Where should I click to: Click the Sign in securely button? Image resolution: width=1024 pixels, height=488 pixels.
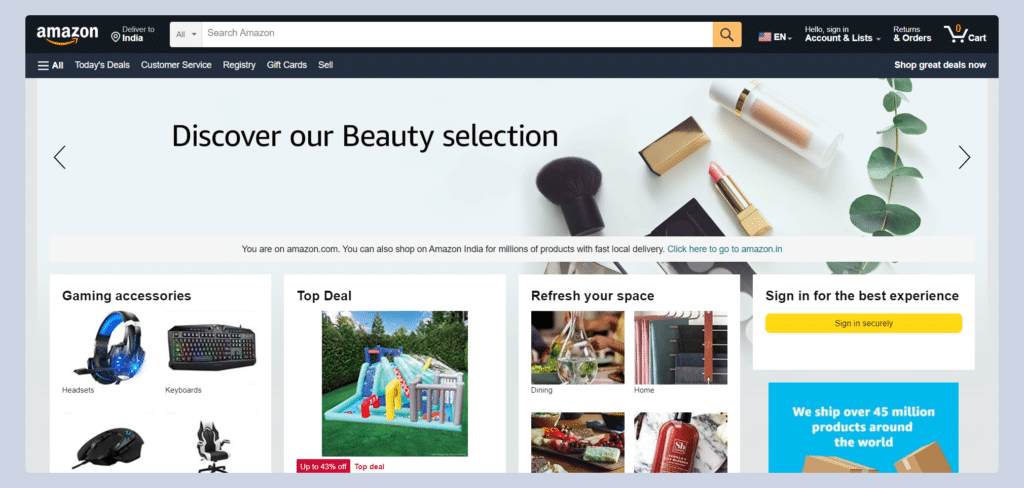tap(863, 323)
